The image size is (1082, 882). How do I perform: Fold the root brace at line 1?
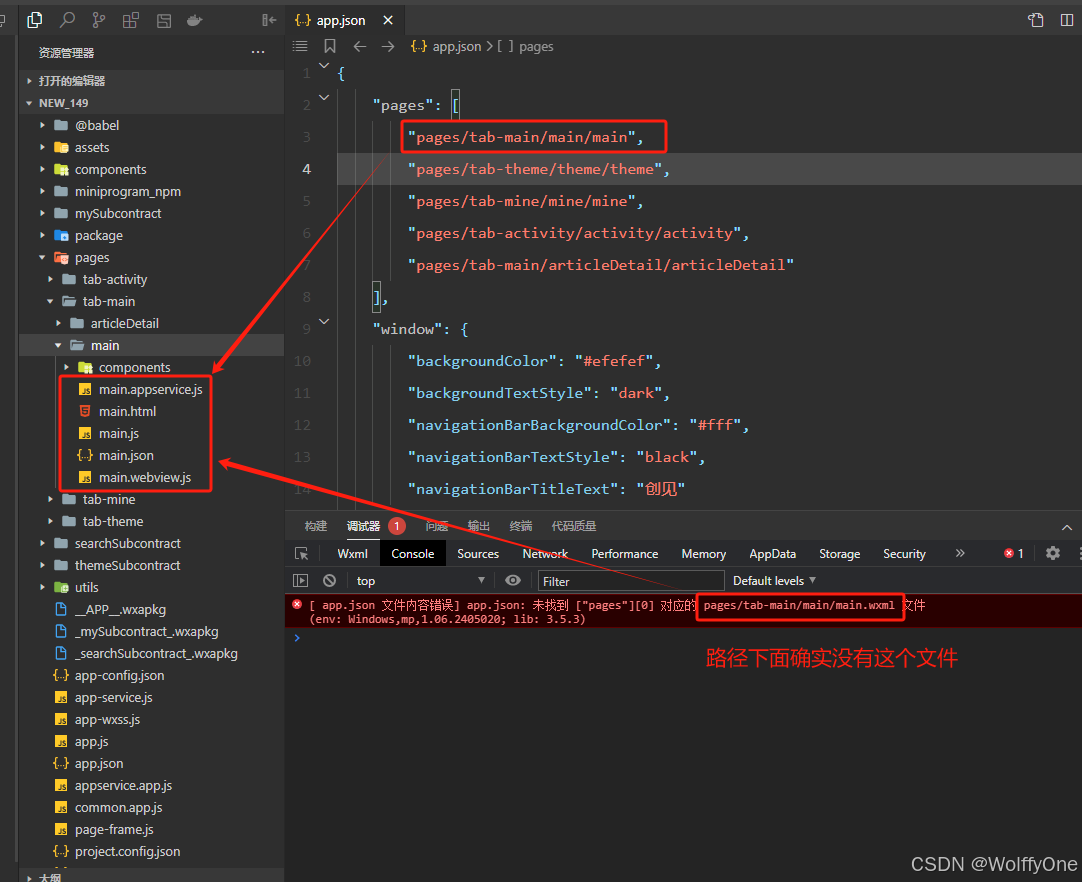click(324, 66)
